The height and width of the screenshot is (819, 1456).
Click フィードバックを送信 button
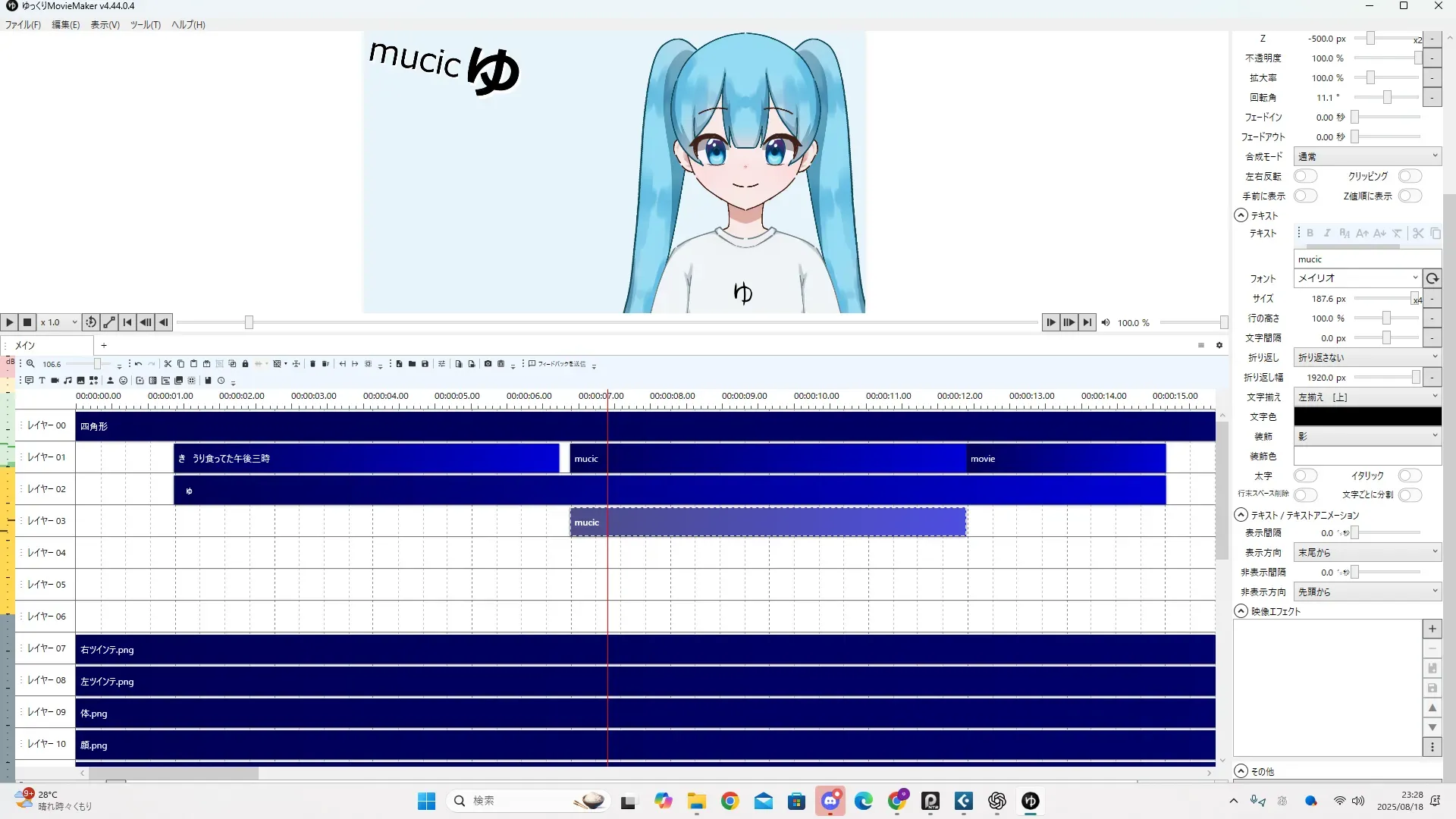point(557,364)
